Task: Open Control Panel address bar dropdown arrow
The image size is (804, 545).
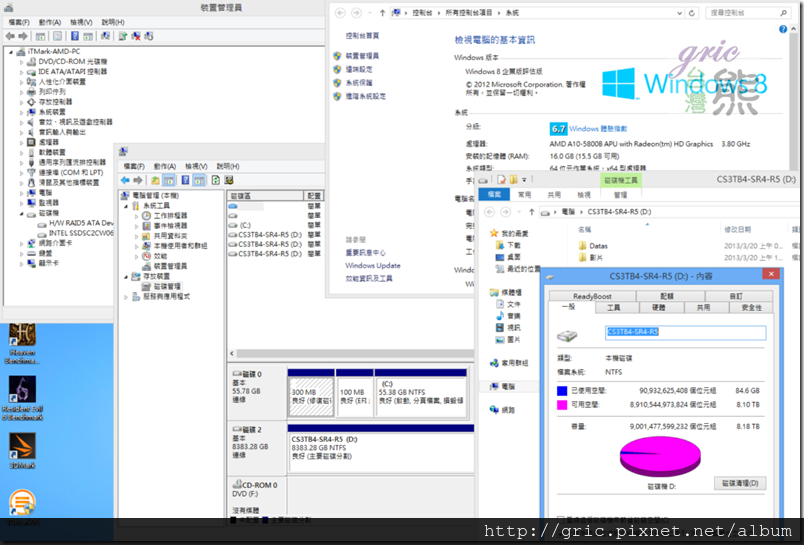Action: tap(679, 13)
